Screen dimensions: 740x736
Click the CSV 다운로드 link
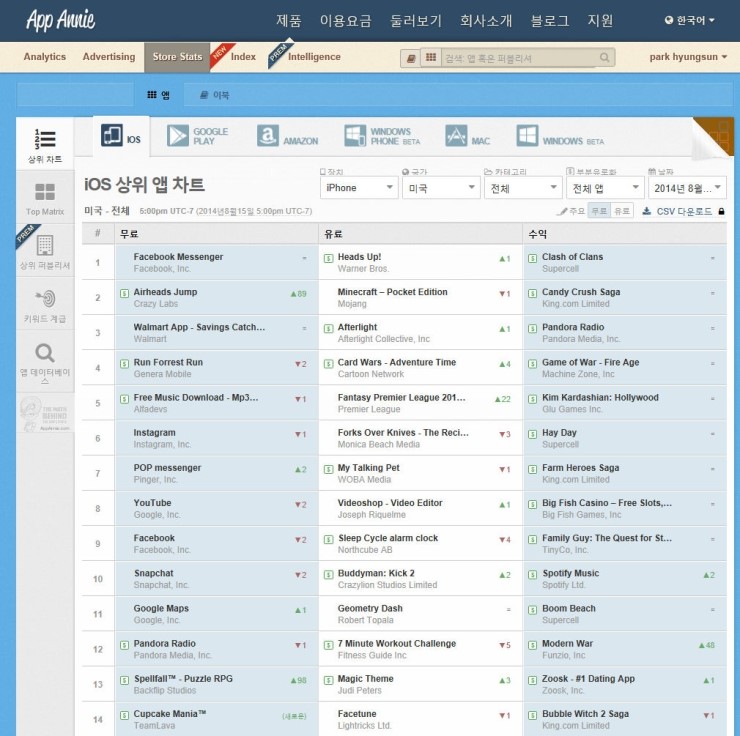(x=684, y=211)
